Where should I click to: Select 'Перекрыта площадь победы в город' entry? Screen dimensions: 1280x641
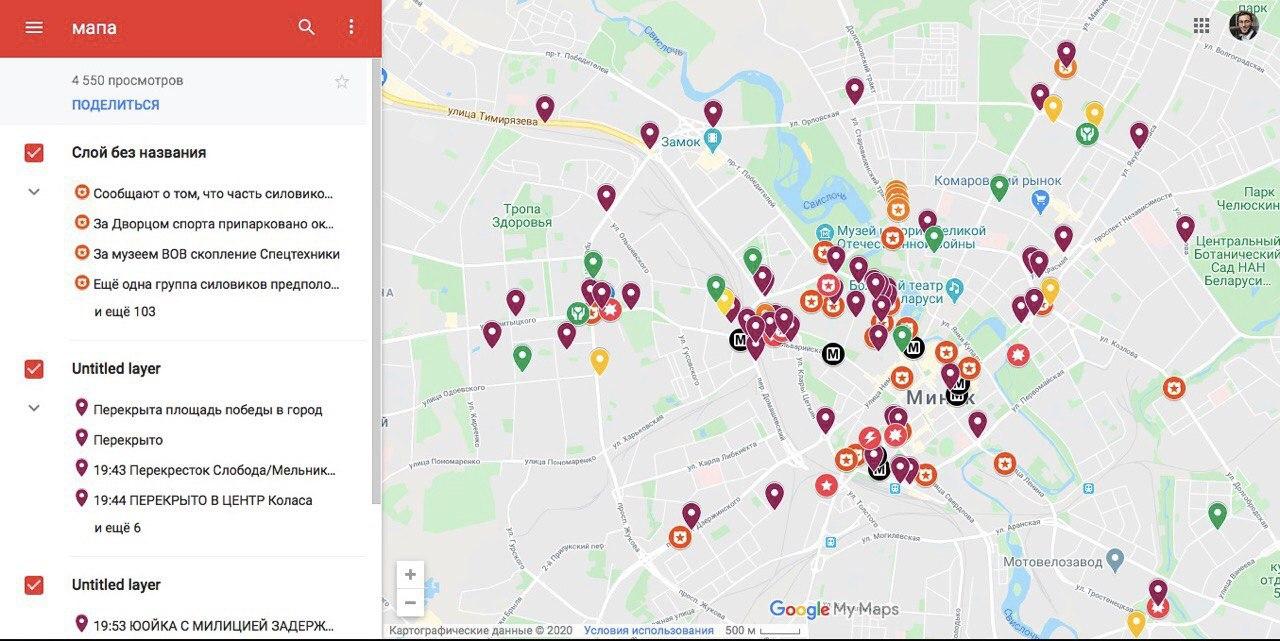tap(207, 410)
